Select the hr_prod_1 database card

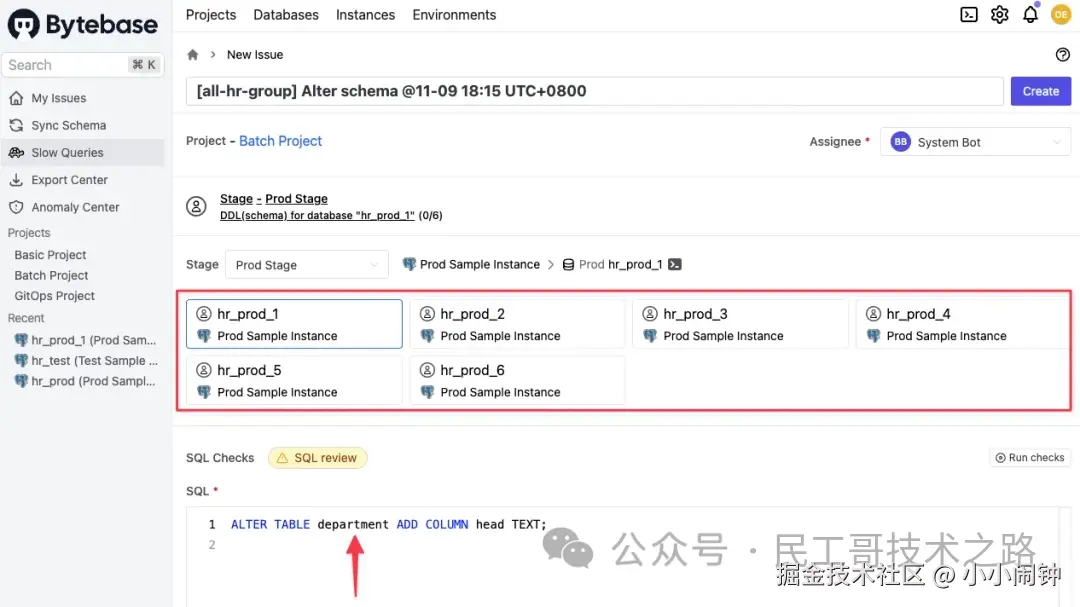pyautogui.click(x=294, y=324)
